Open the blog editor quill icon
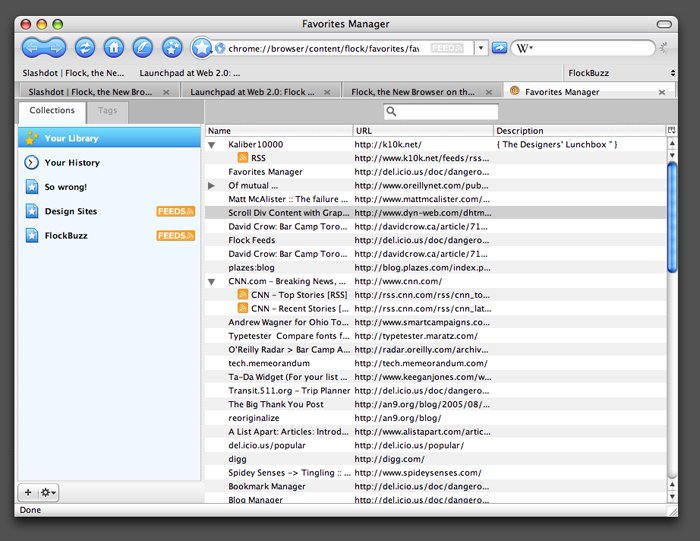700x541 pixels. click(143, 48)
